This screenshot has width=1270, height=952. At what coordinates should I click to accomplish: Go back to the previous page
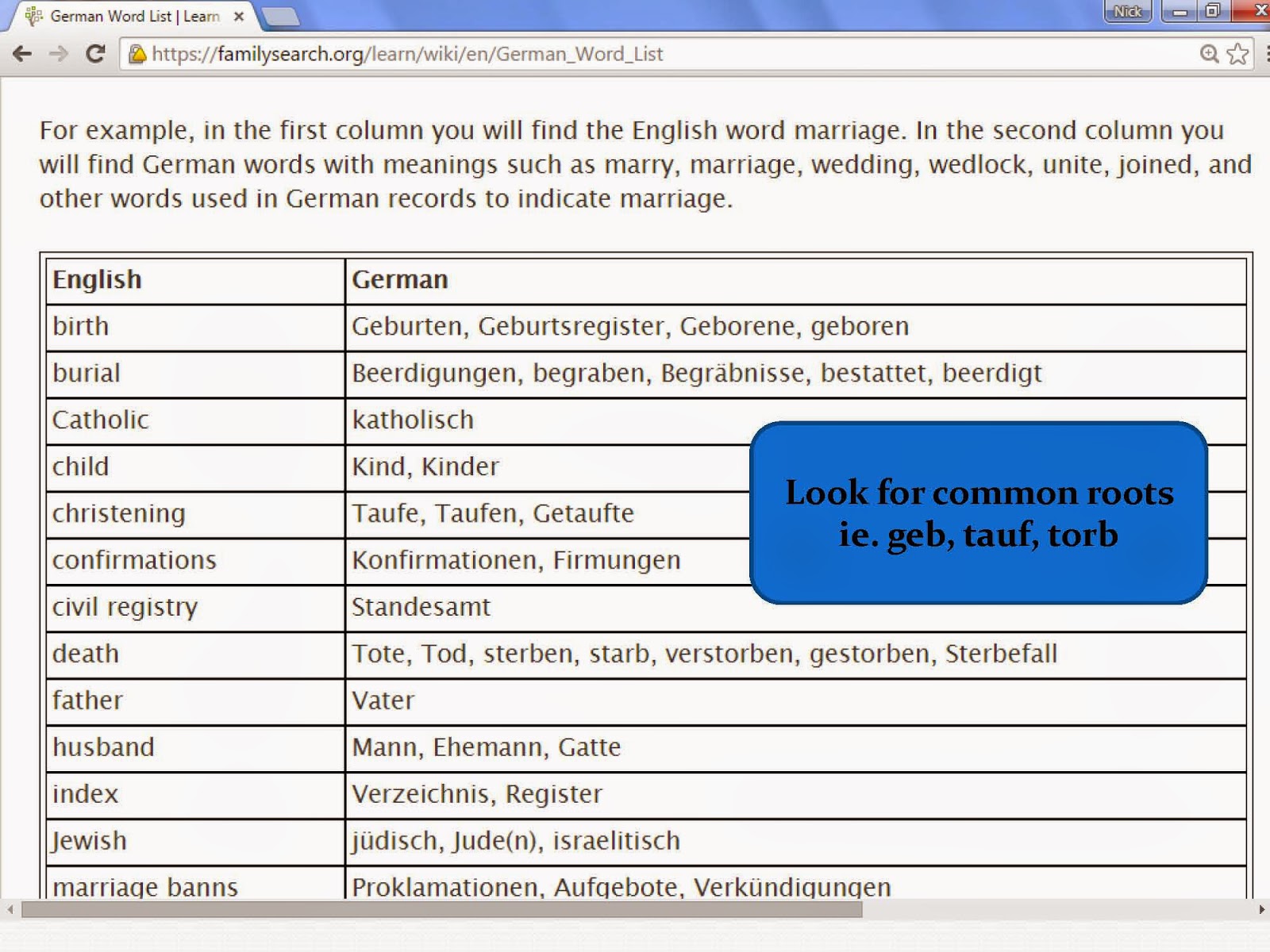(23, 54)
